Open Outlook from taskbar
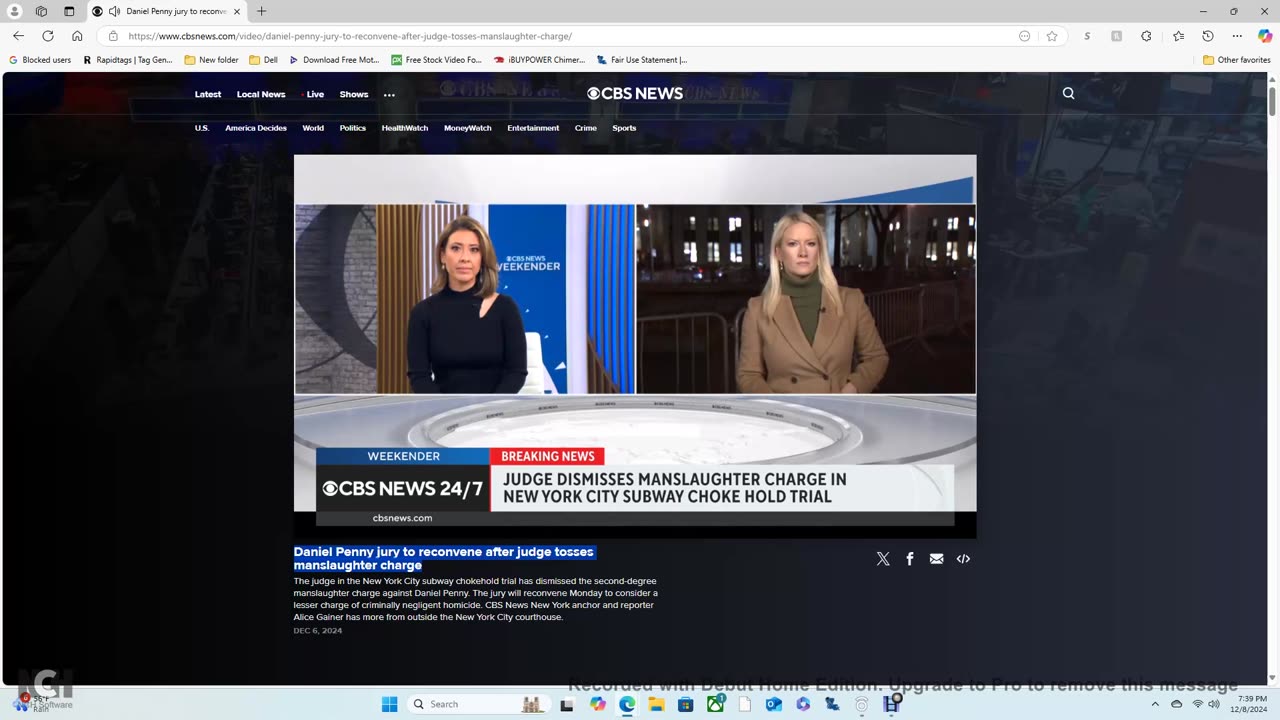The image size is (1280, 720). click(x=773, y=704)
